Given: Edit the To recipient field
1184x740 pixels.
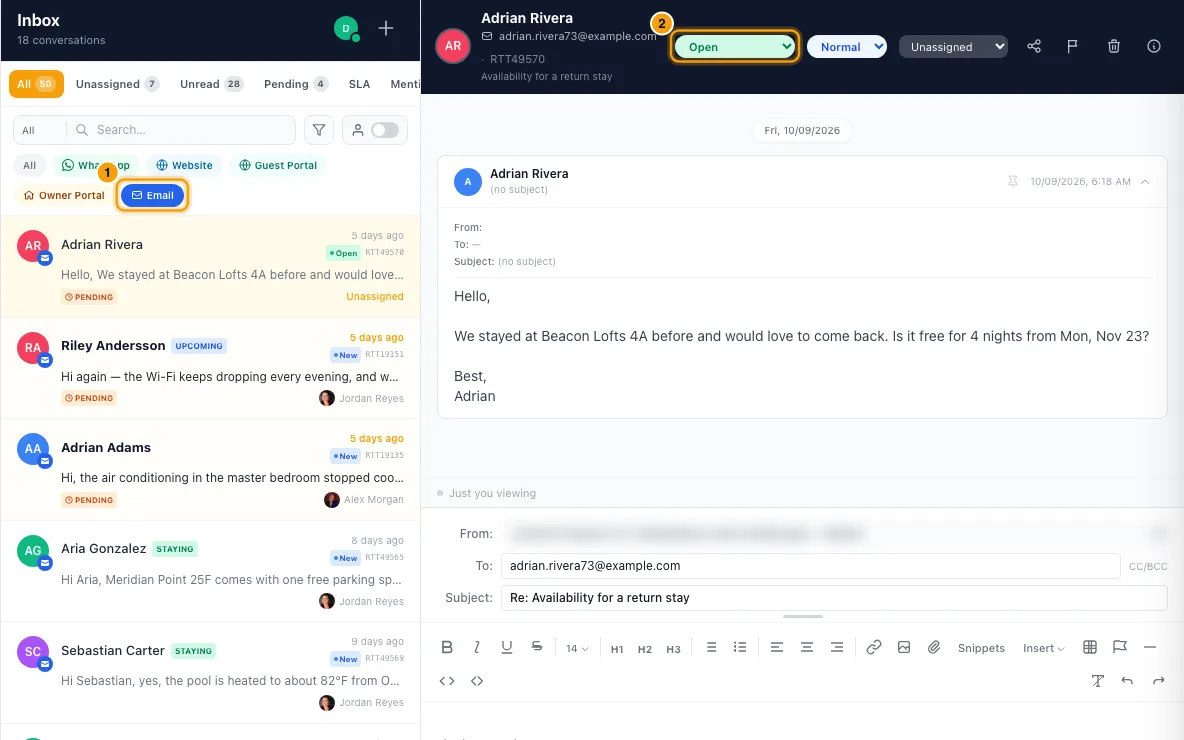Looking at the screenshot, I should click(810, 566).
